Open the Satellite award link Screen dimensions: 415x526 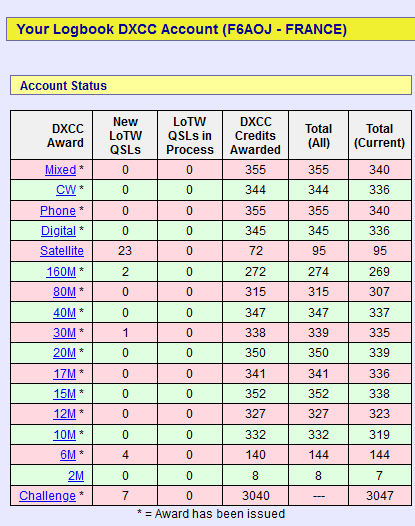pyautogui.click(x=62, y=251)
